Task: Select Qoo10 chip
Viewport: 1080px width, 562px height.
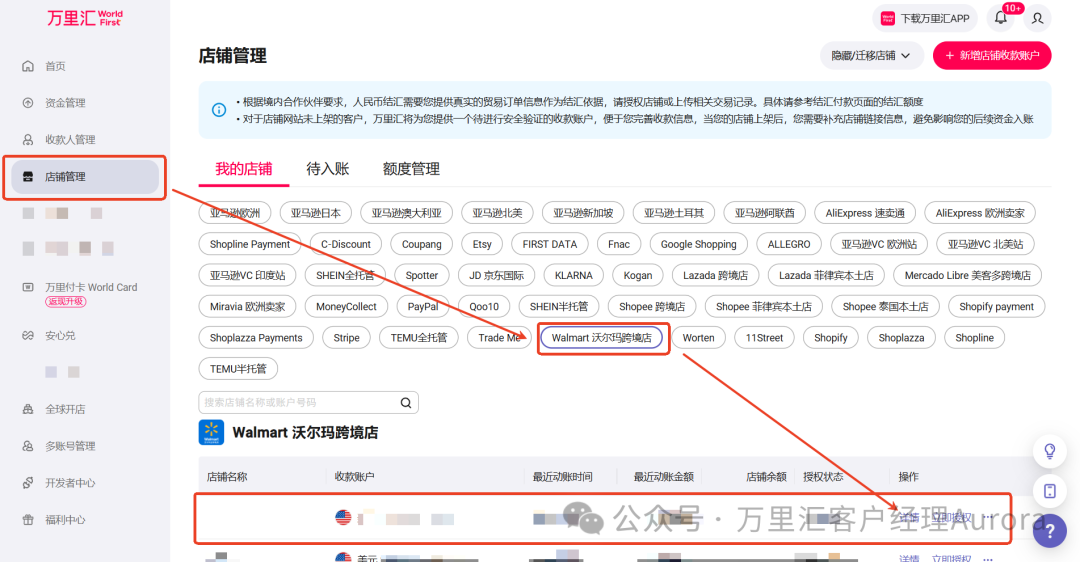Action: click(x=484, y=306)
